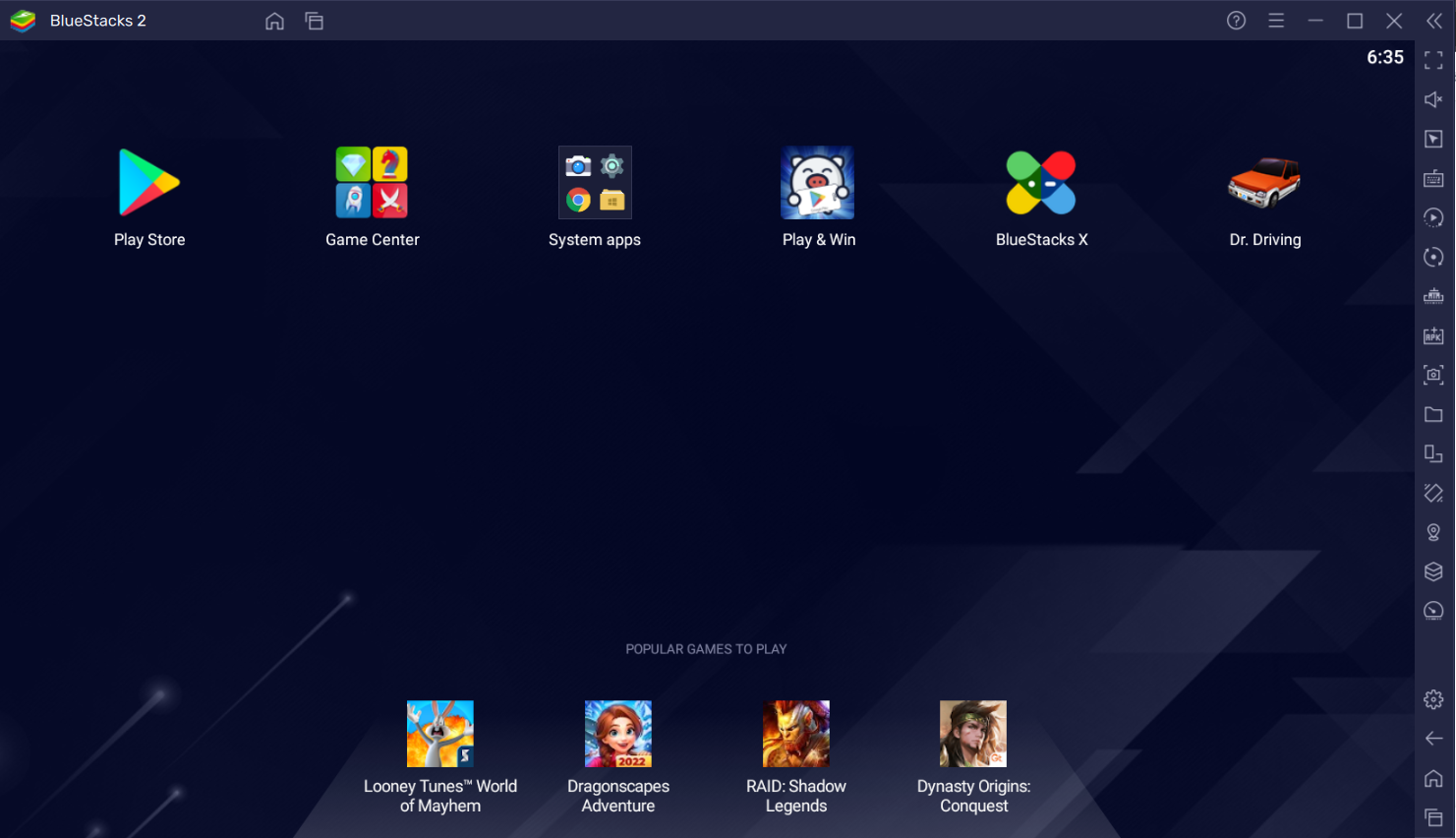Open Dragonscapes Adventure game thumbnail
This screenshot has height=838, width=1456.
coord(618,734)
